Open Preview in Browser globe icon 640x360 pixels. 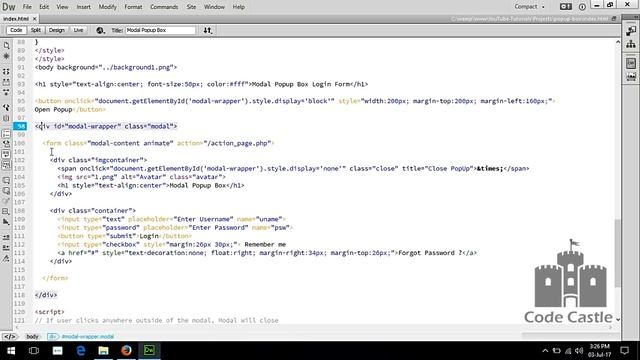(100, 30)
